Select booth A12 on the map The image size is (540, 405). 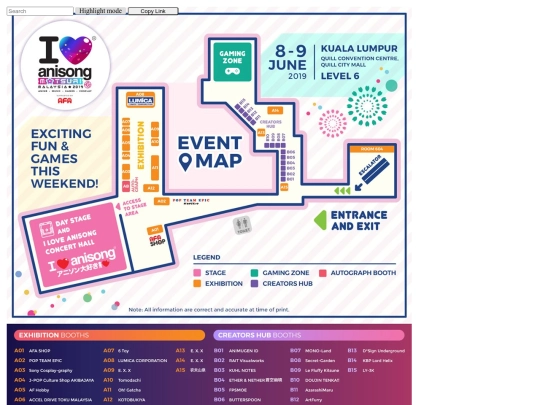coord(151,188)
